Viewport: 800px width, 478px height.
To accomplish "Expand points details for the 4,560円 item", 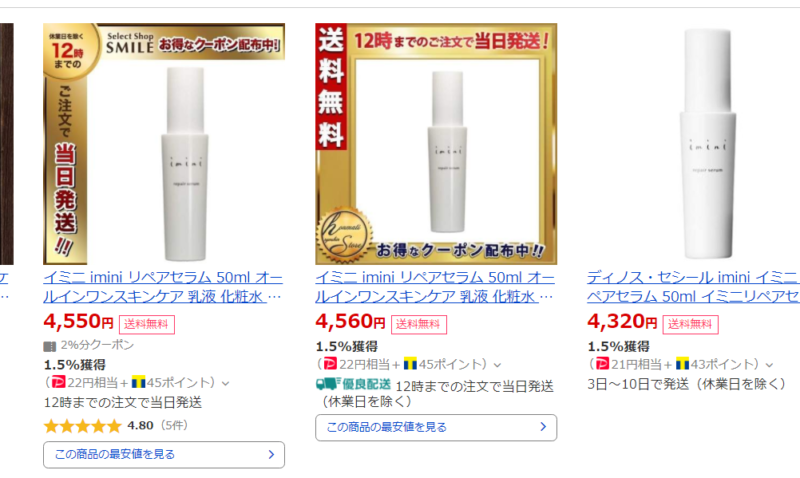I will pyautogui.click(x=497, y=365).
